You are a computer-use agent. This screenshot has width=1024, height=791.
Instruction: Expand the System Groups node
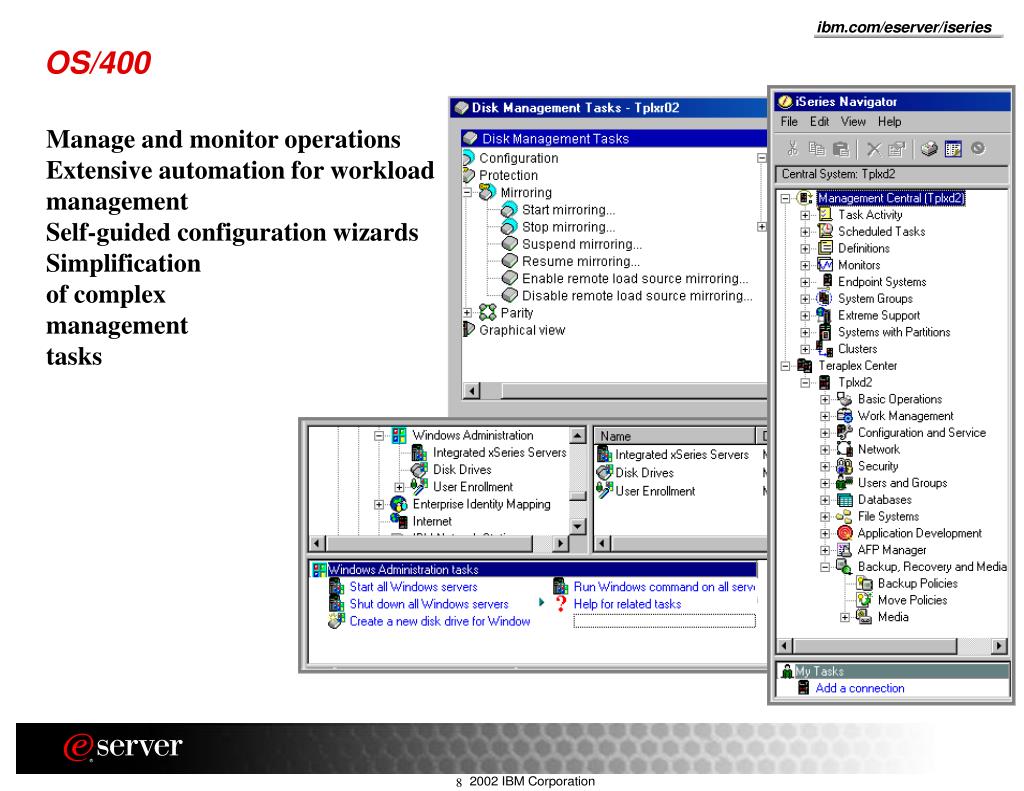(x=805, y=299)
